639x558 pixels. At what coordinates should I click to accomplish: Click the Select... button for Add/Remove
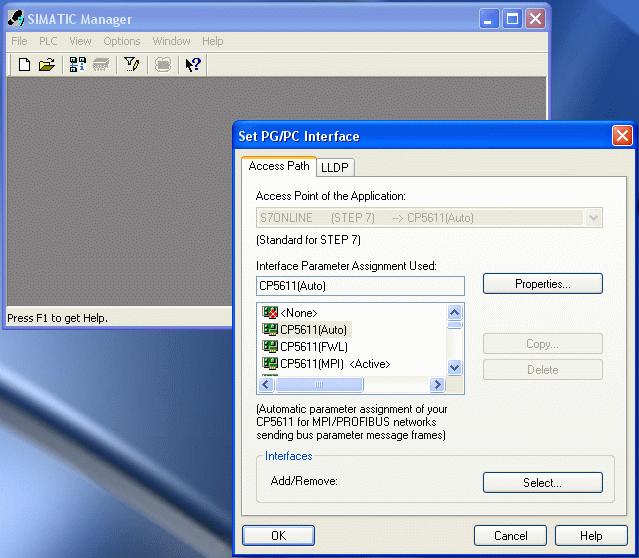542,483
